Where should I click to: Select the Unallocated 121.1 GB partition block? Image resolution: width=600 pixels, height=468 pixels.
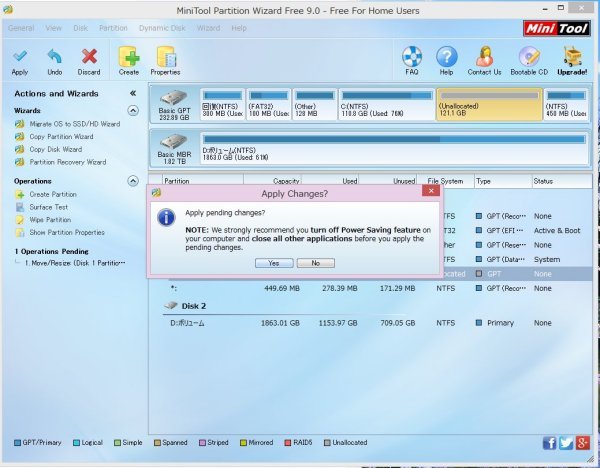(x=489, y=104)
